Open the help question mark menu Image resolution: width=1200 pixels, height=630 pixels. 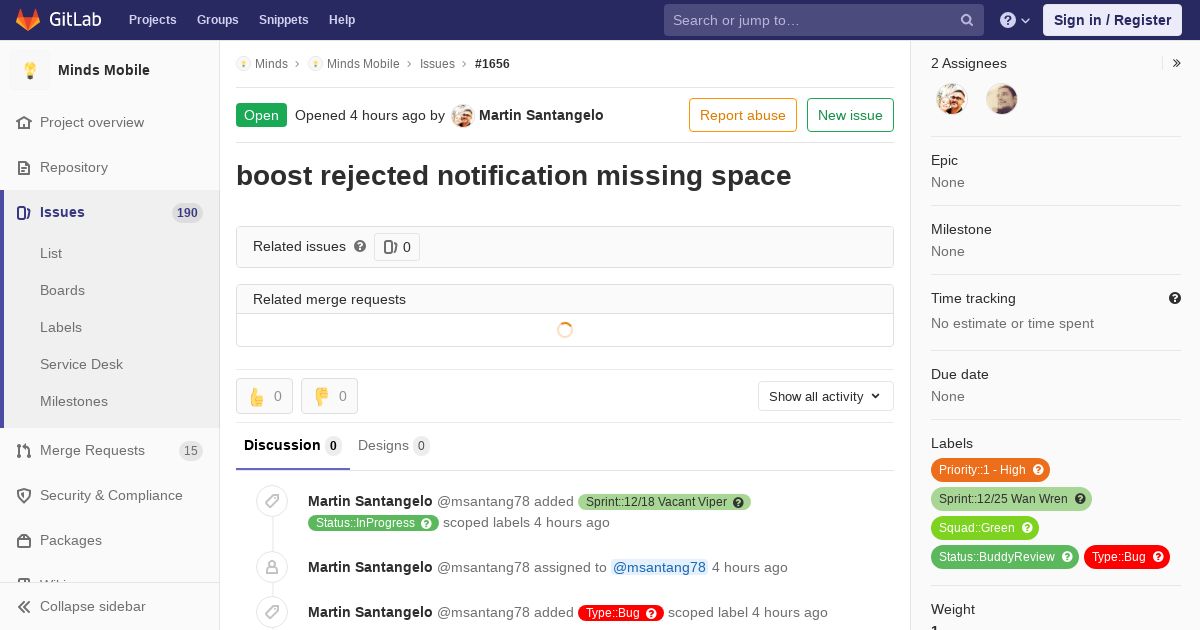[x=1015, y=20]
